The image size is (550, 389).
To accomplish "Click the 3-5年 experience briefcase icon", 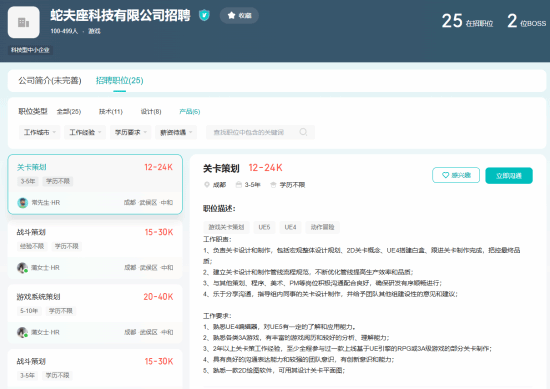I will (x=239, y=185).
